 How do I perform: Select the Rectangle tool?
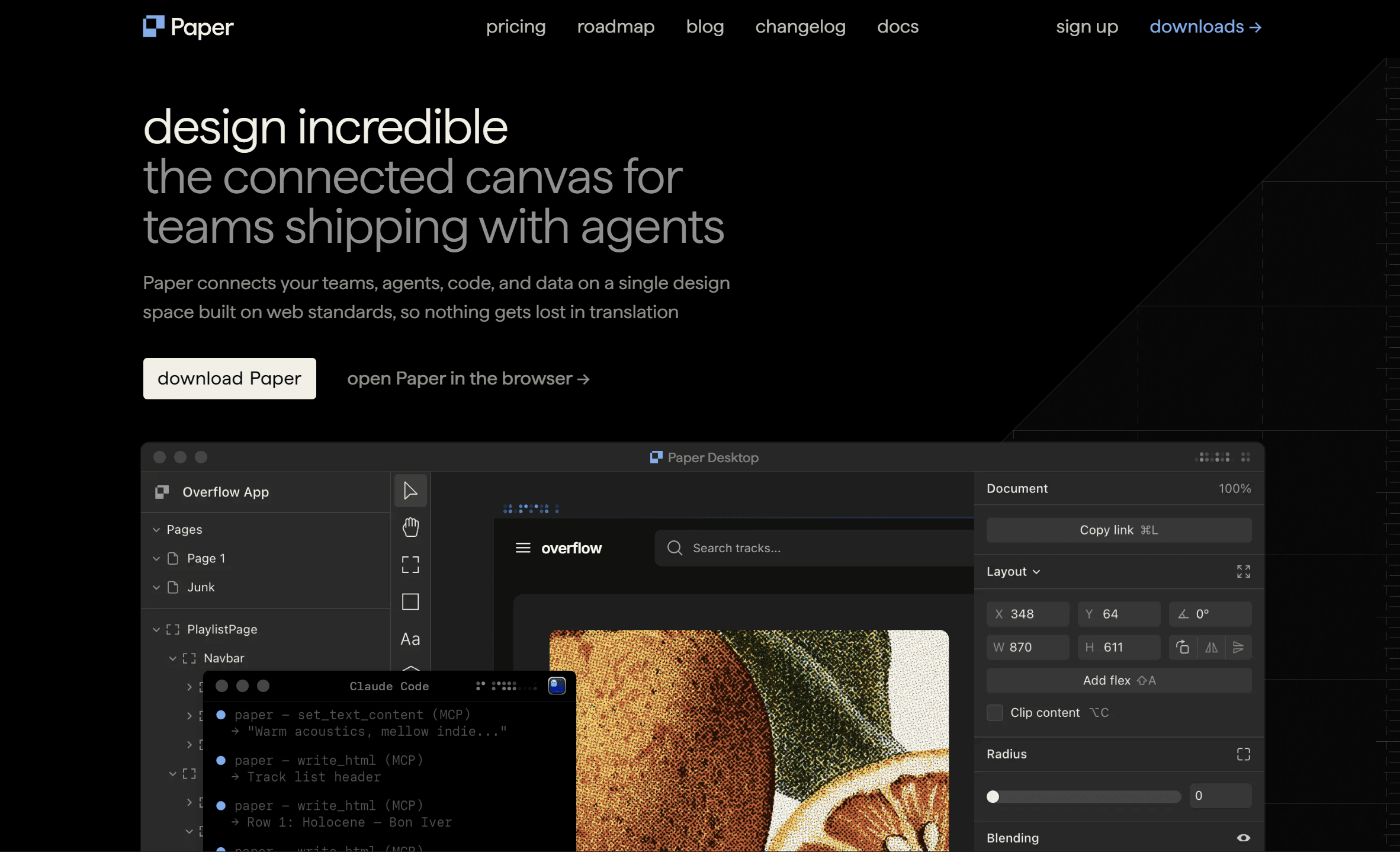[x=410, y=602]
